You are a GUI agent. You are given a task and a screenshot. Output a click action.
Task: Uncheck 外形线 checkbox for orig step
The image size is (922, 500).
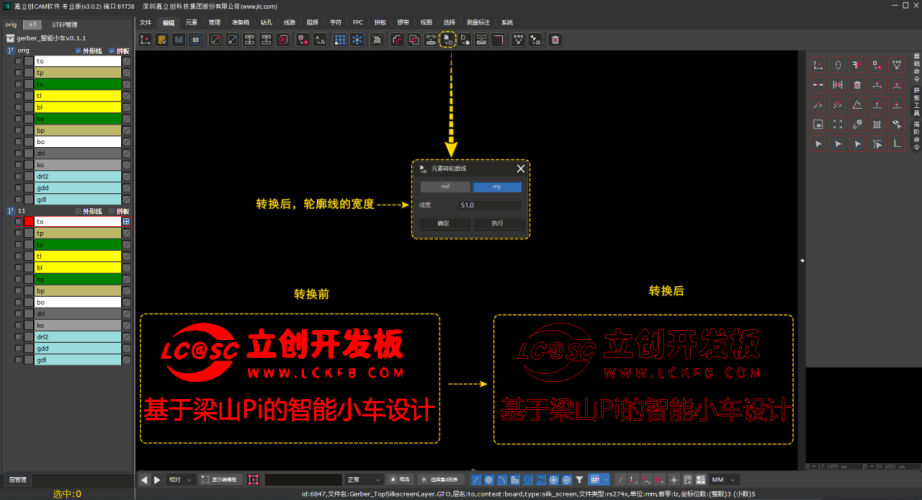pyautogui.click(x=78, y=51)
